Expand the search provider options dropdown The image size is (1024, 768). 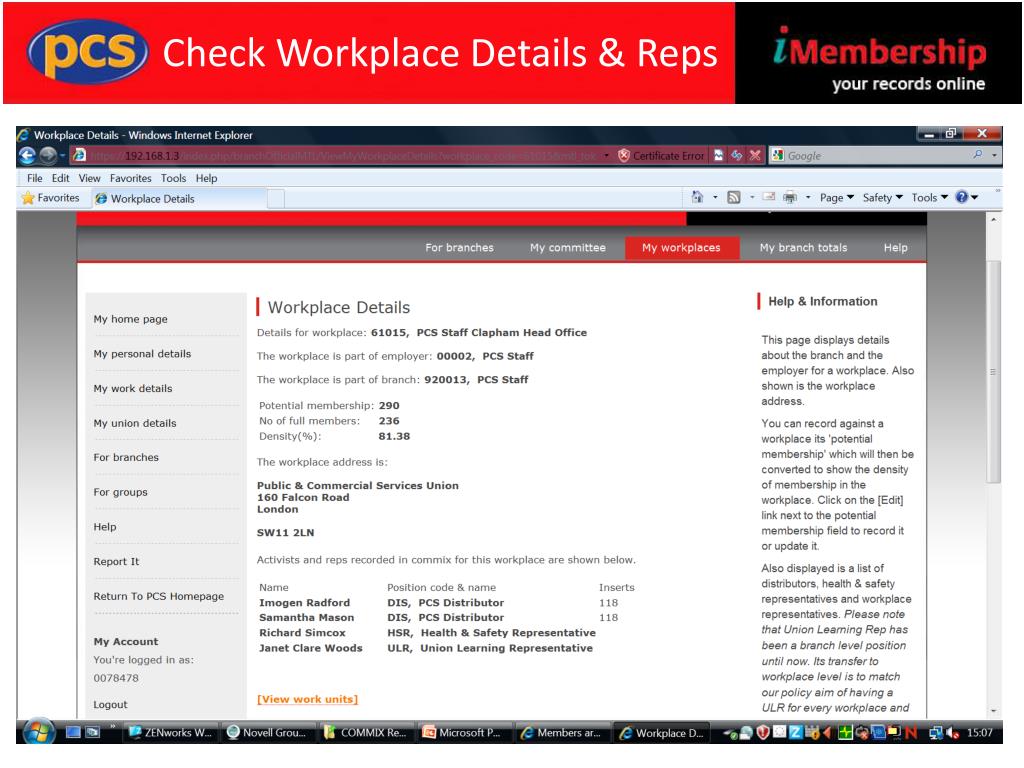point(995,155)
